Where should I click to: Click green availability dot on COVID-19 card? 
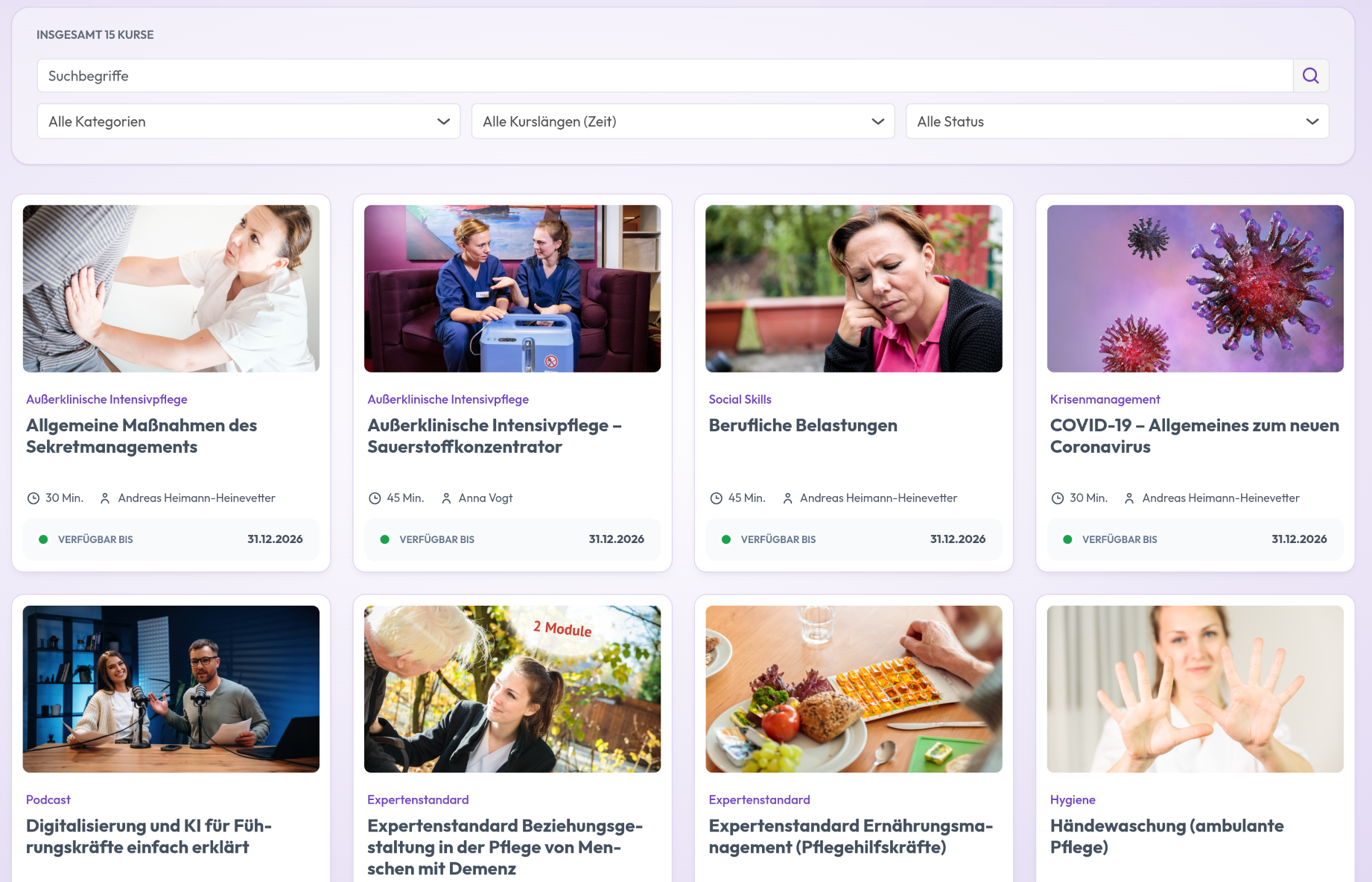click(1067, 539)
